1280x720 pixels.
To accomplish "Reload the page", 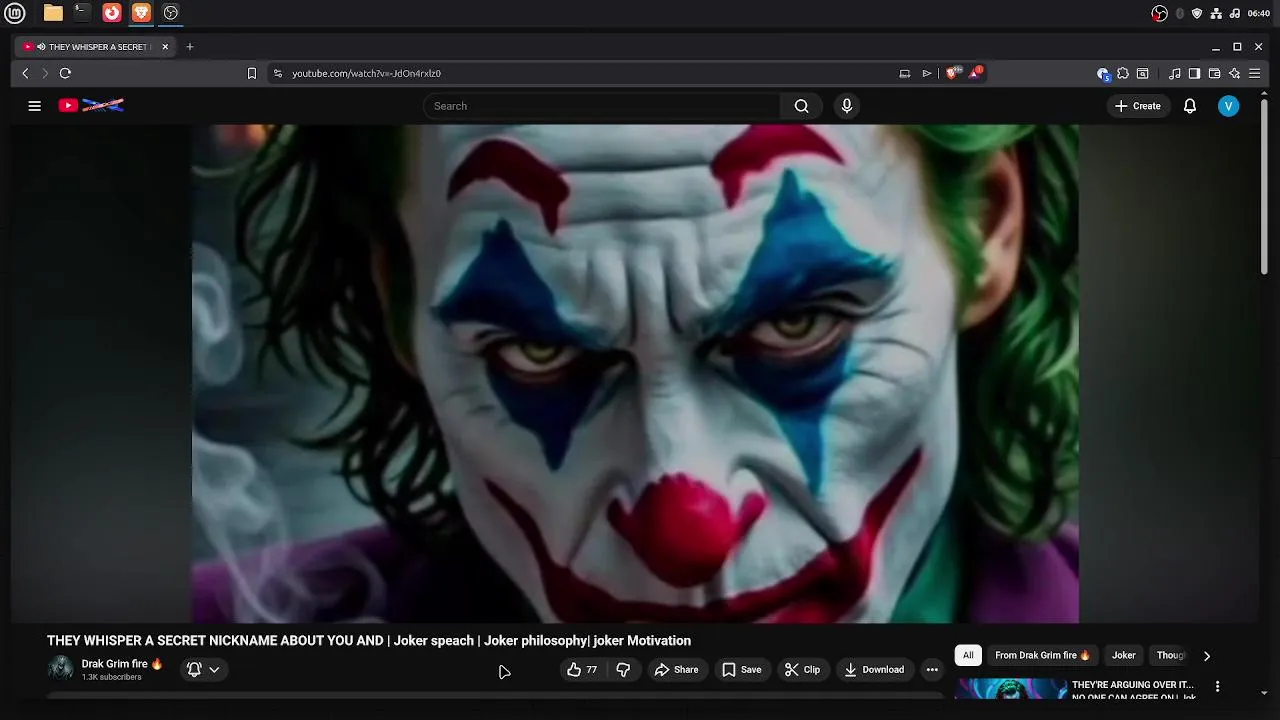I will click(65, 73).
